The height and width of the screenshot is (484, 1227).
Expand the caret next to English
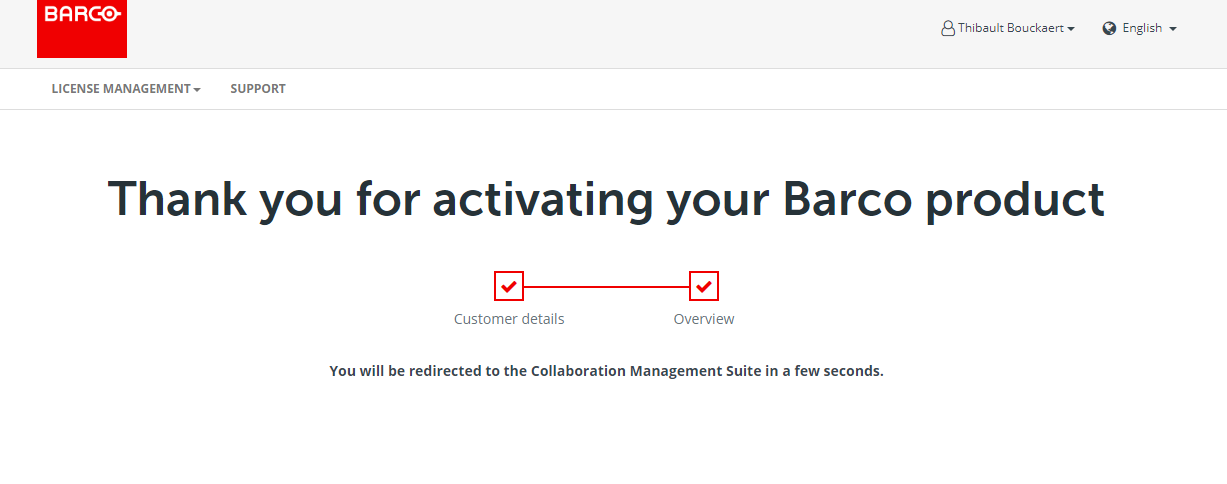(1173, 30)
